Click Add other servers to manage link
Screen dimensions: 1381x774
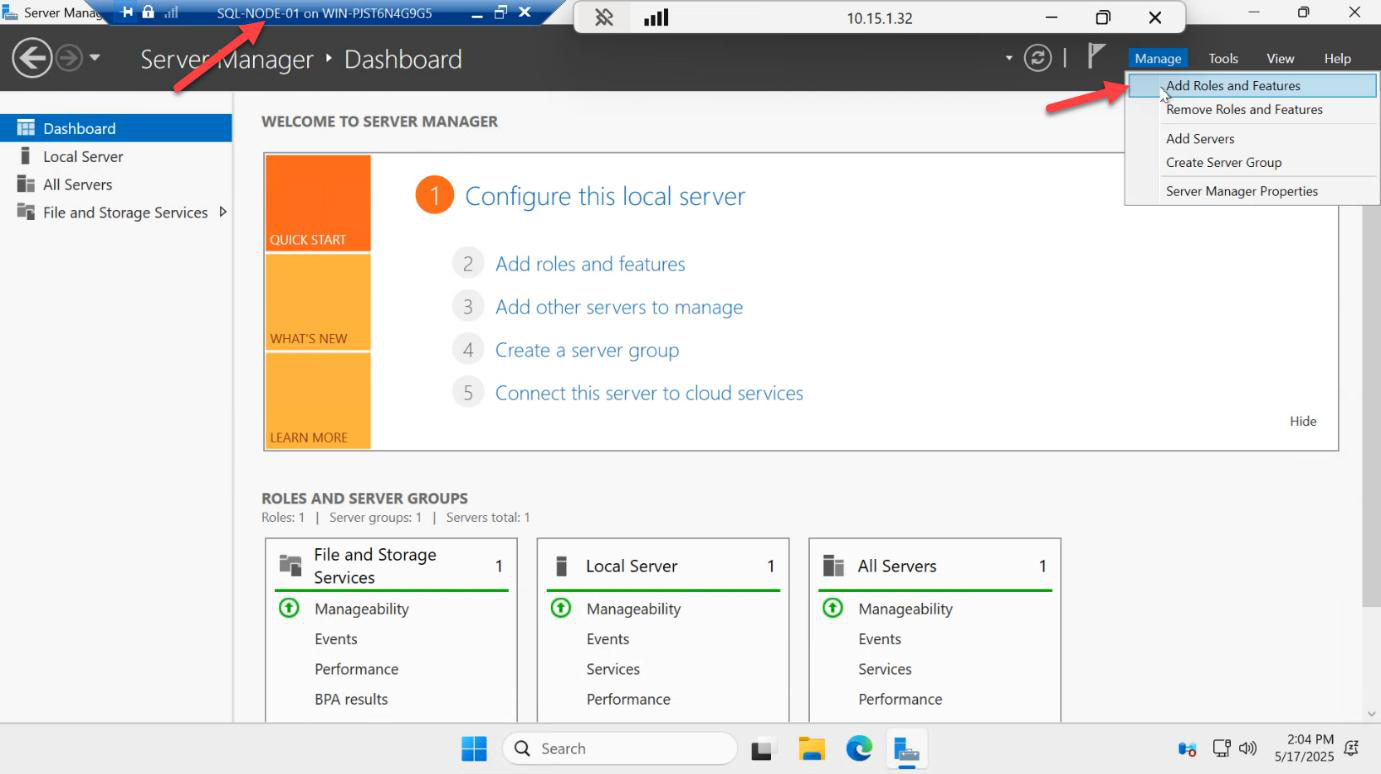619,307
